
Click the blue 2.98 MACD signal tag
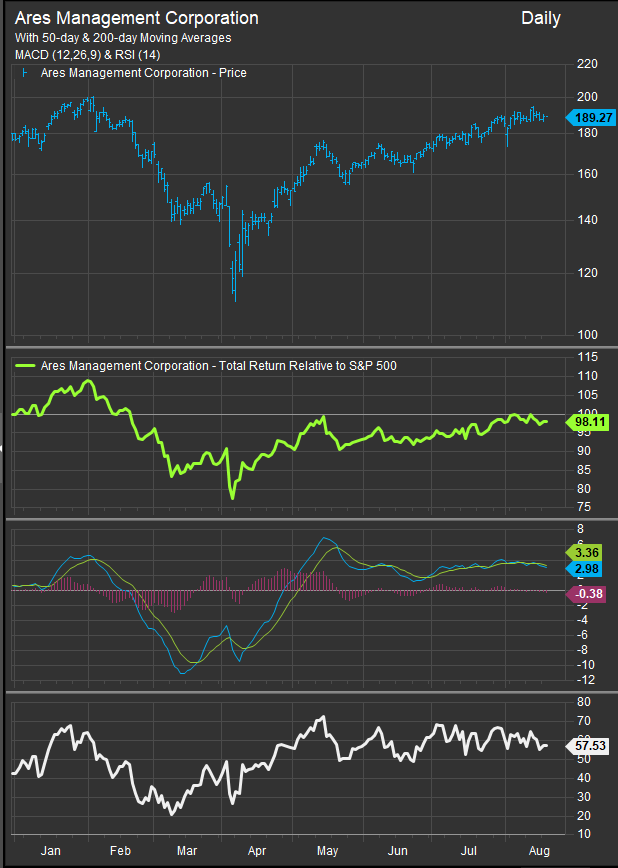tap(586, 569)
